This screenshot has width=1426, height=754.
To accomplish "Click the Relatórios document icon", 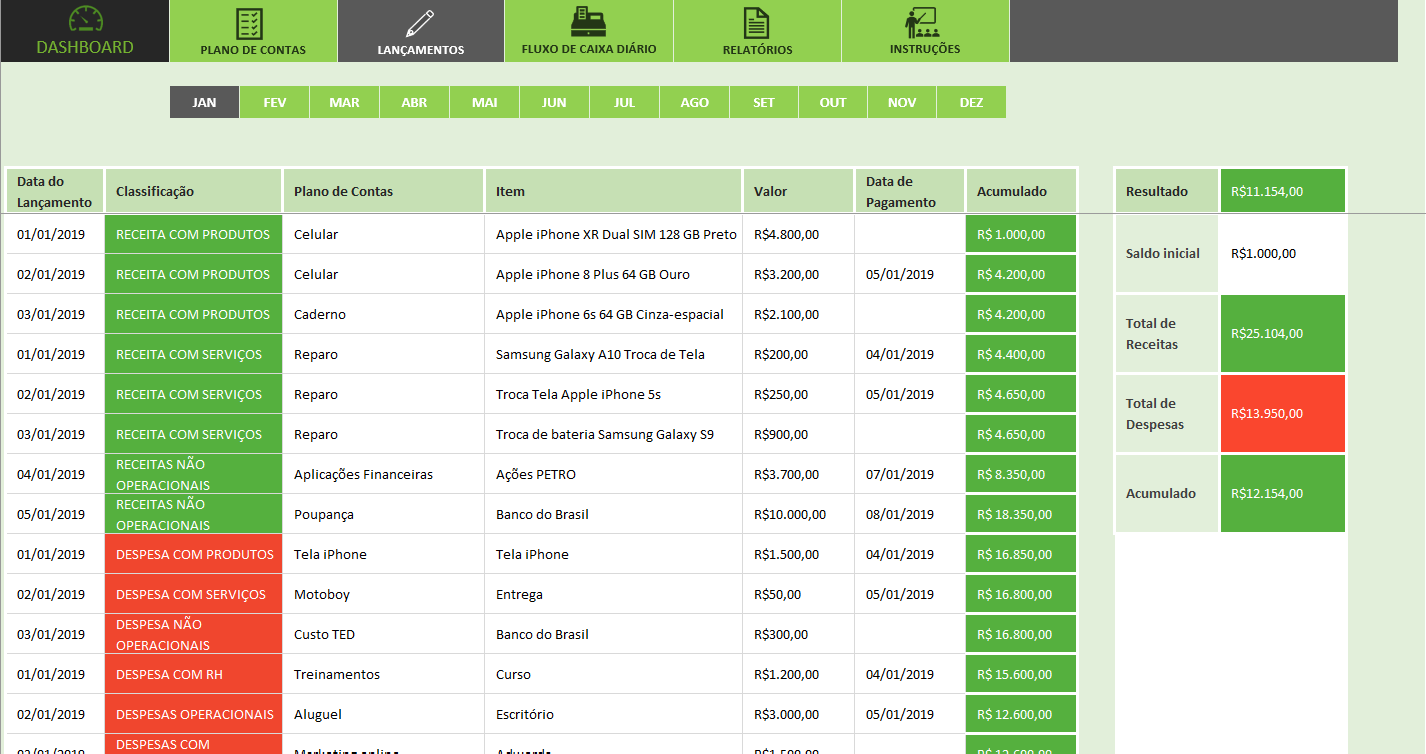I will pos(757,23).
